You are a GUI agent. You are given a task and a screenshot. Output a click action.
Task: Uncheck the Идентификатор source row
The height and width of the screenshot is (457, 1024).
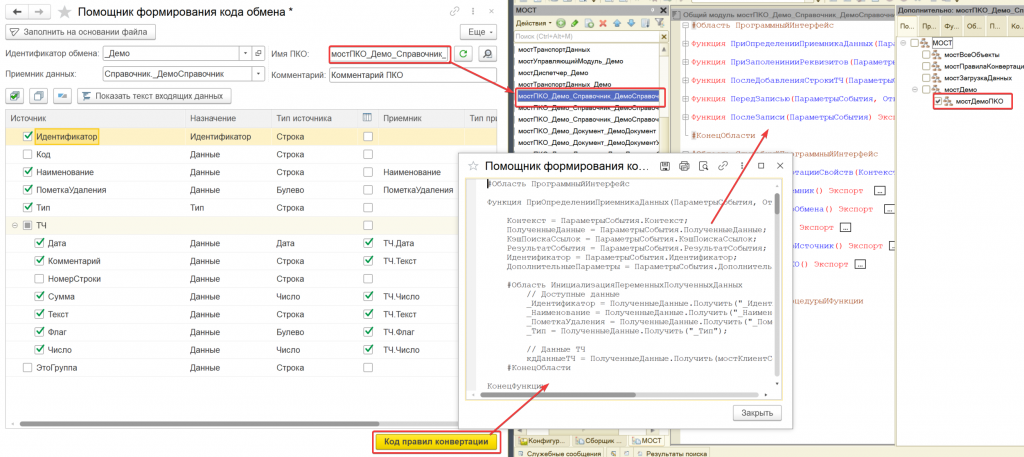(27, 136)
